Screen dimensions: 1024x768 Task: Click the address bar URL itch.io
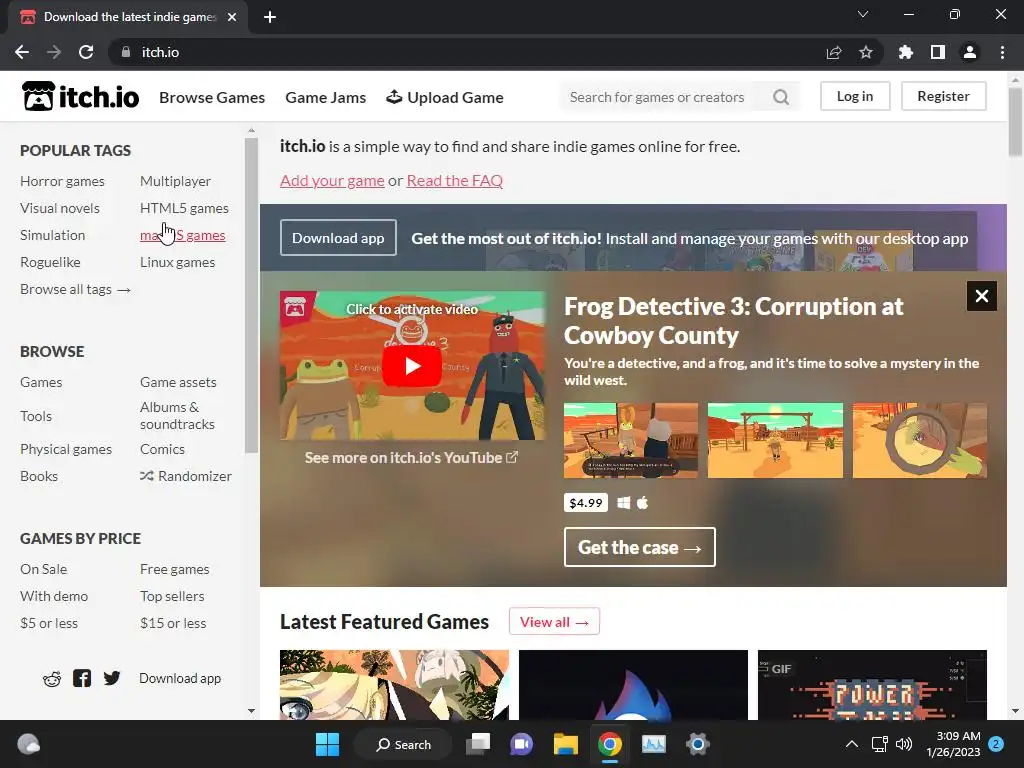(161, 52)
